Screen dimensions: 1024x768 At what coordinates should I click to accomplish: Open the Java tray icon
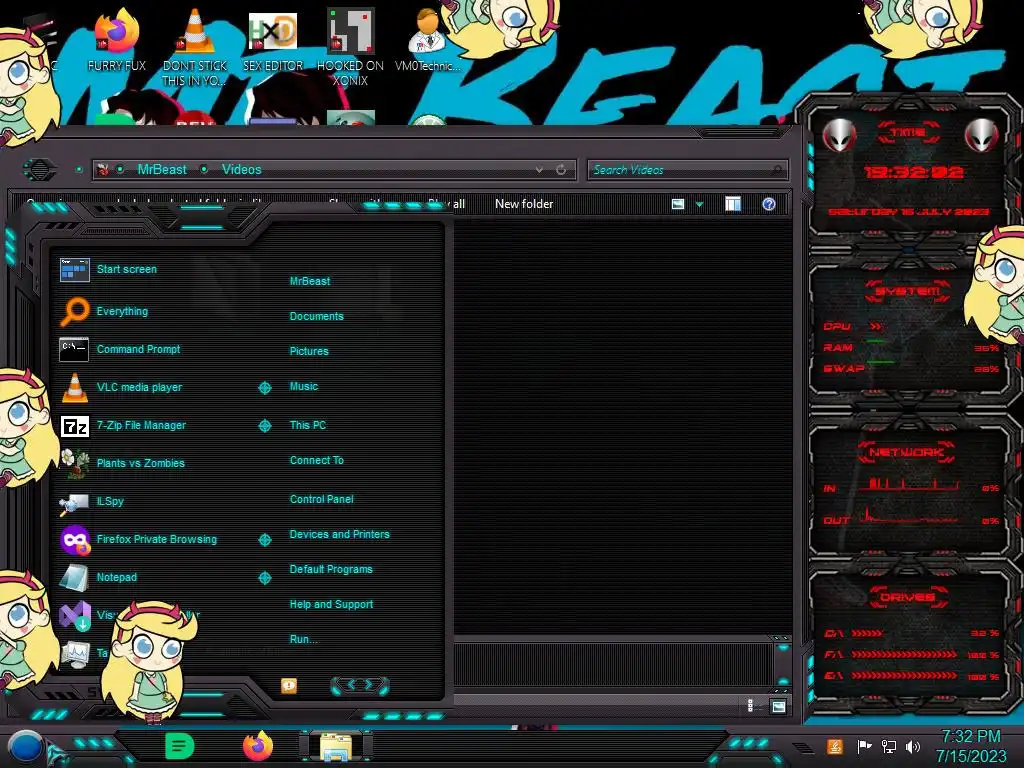[835, 746]
